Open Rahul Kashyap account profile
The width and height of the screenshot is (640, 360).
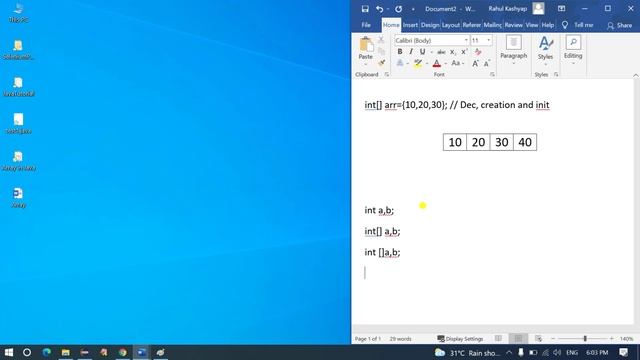tap(516, 9)
